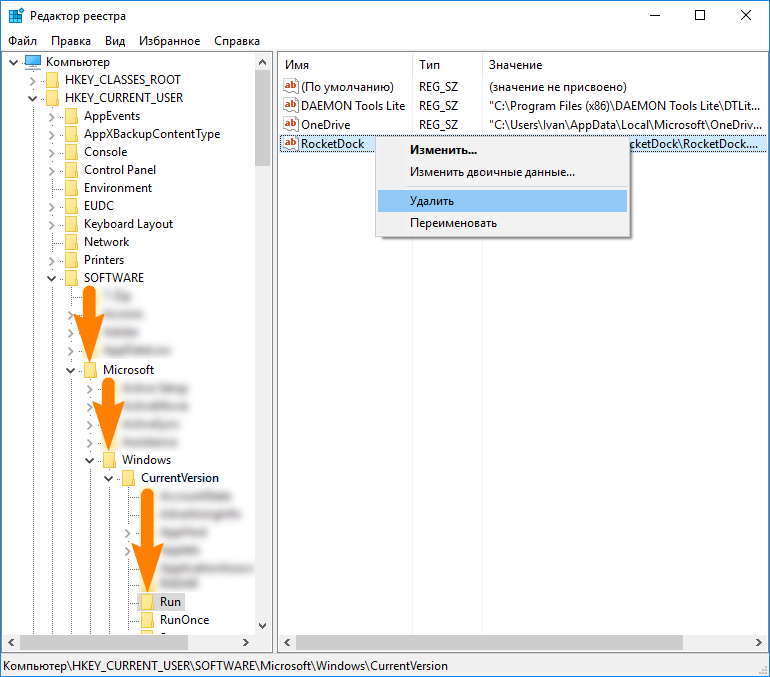Open the Правка menu
This screenshot has height=677, width=770.
click(x=71, y=41)
